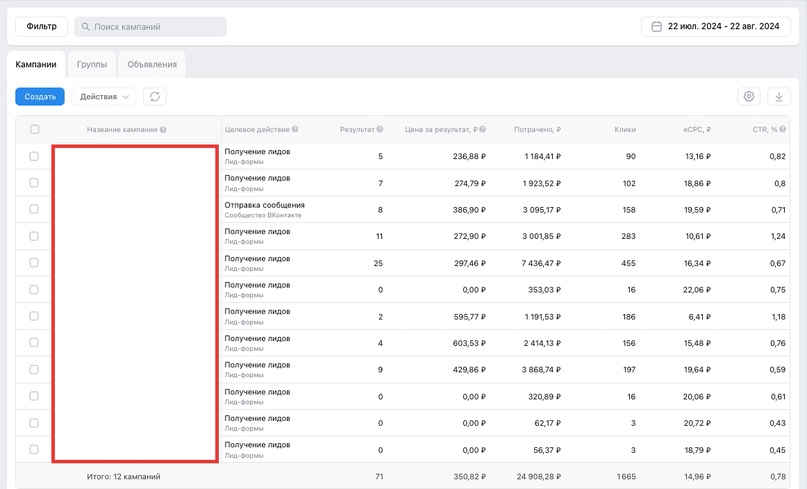
Task: Check the last campaign row checkbox
Action: (x=34, y=449)
